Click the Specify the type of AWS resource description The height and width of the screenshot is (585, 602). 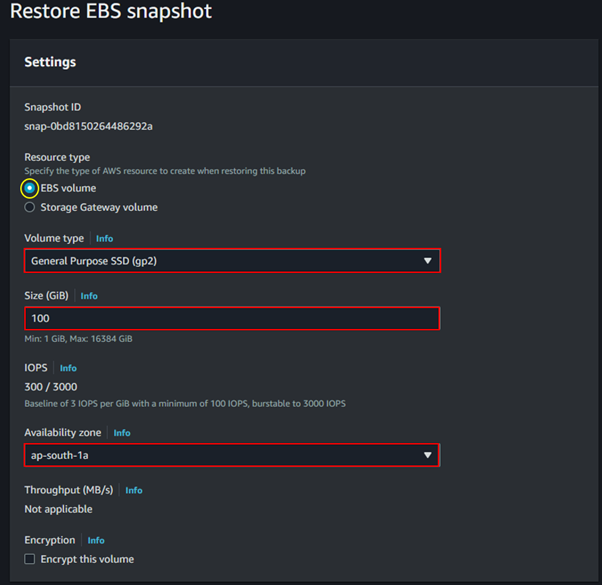(x=165, y=171)
